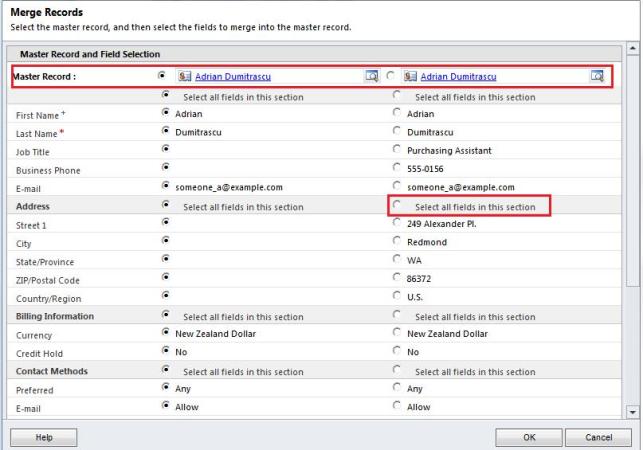Choose right Select all fields in Contact Methods
The image size is (643, 450).
[x=397, y=369]
